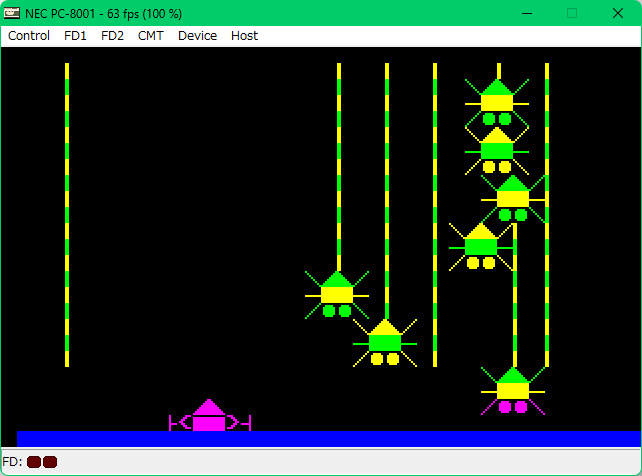Open the Device menu

pos(197,36)
